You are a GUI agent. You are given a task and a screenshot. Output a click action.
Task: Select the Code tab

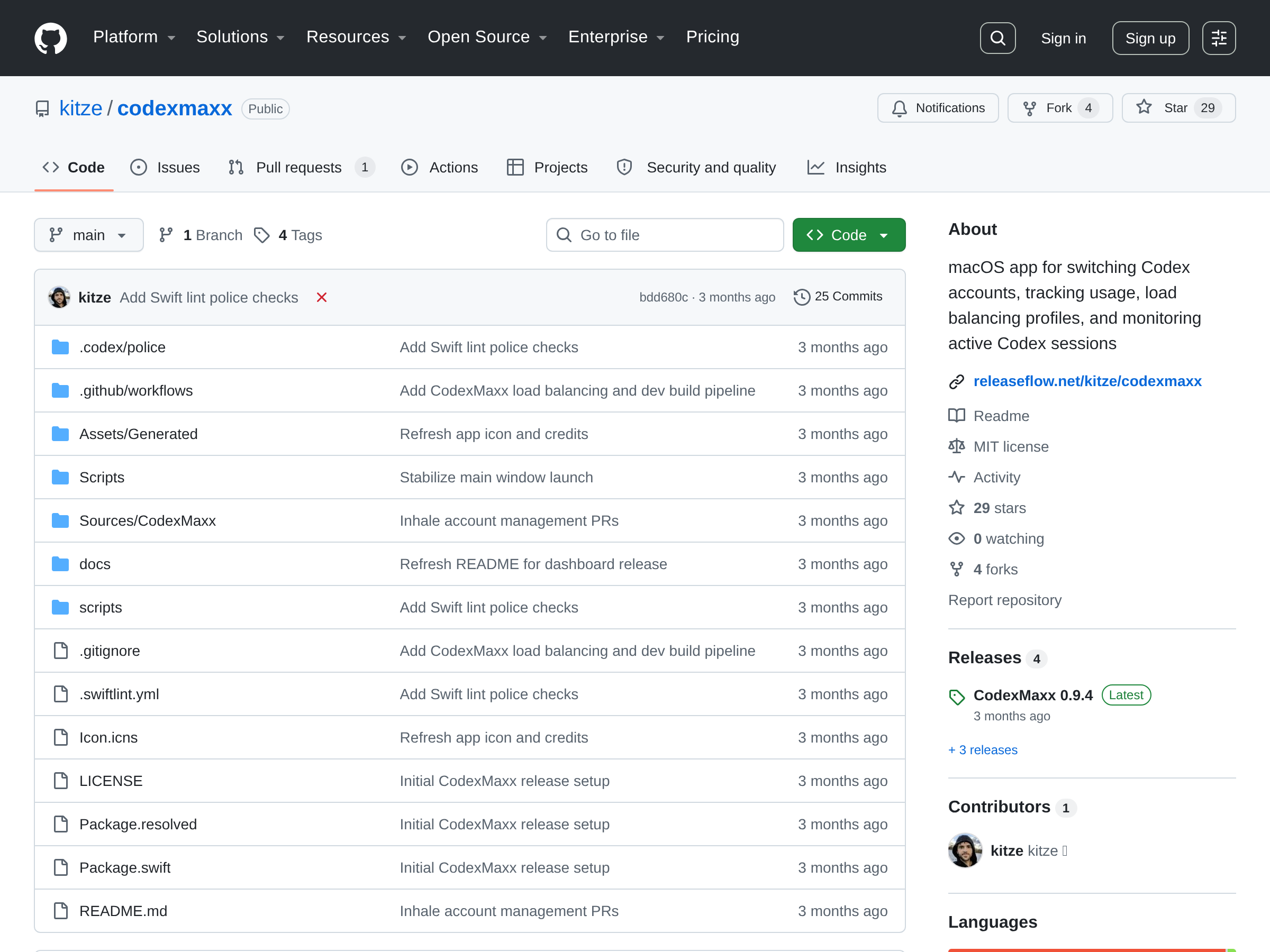[x=74, y=168]
